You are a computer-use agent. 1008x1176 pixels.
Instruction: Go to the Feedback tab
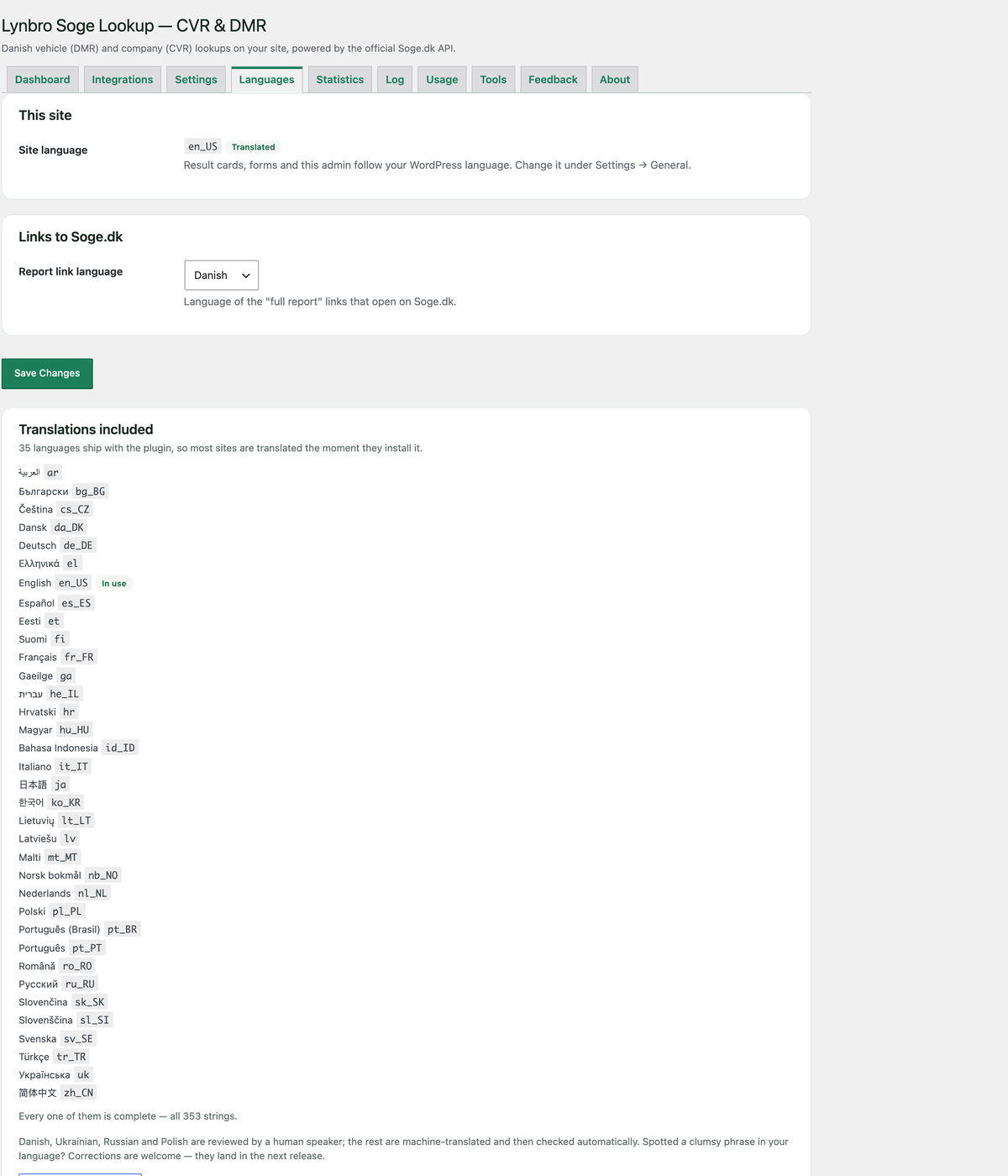(x=553, y=80)
